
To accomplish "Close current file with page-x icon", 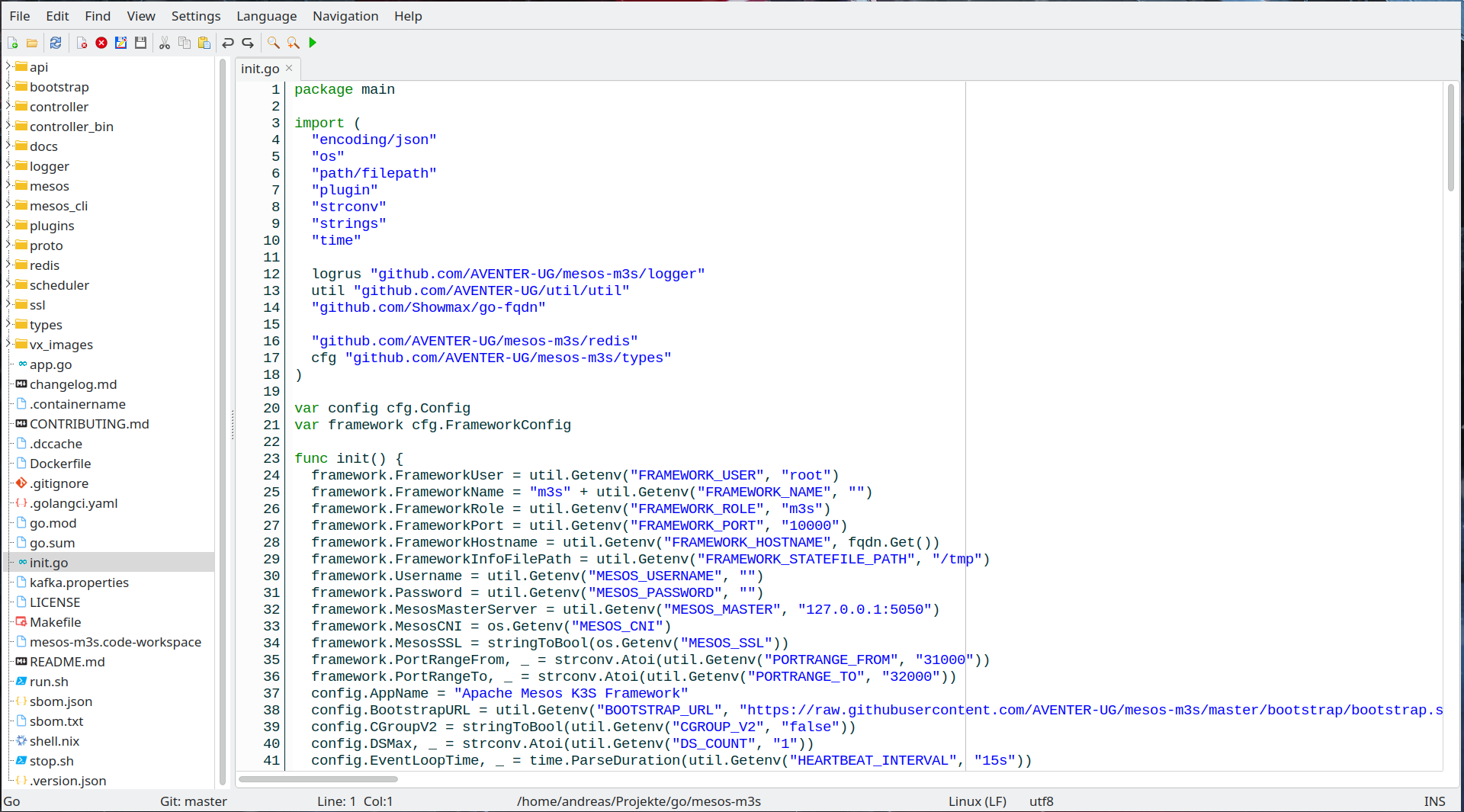I will pyautogui.click(x=82, y=43).
